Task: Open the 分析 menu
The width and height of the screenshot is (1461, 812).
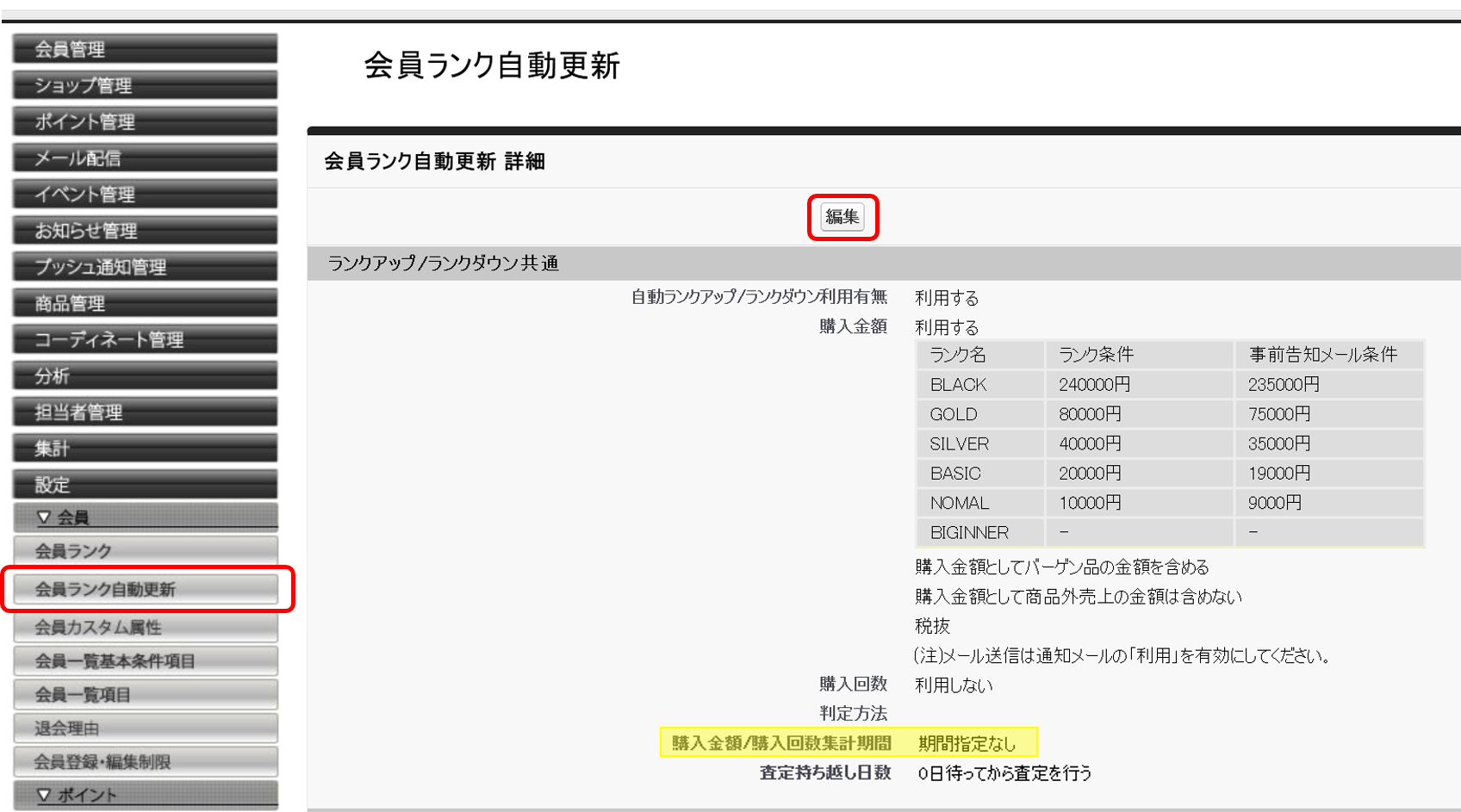Action: [x=145, y=375]
